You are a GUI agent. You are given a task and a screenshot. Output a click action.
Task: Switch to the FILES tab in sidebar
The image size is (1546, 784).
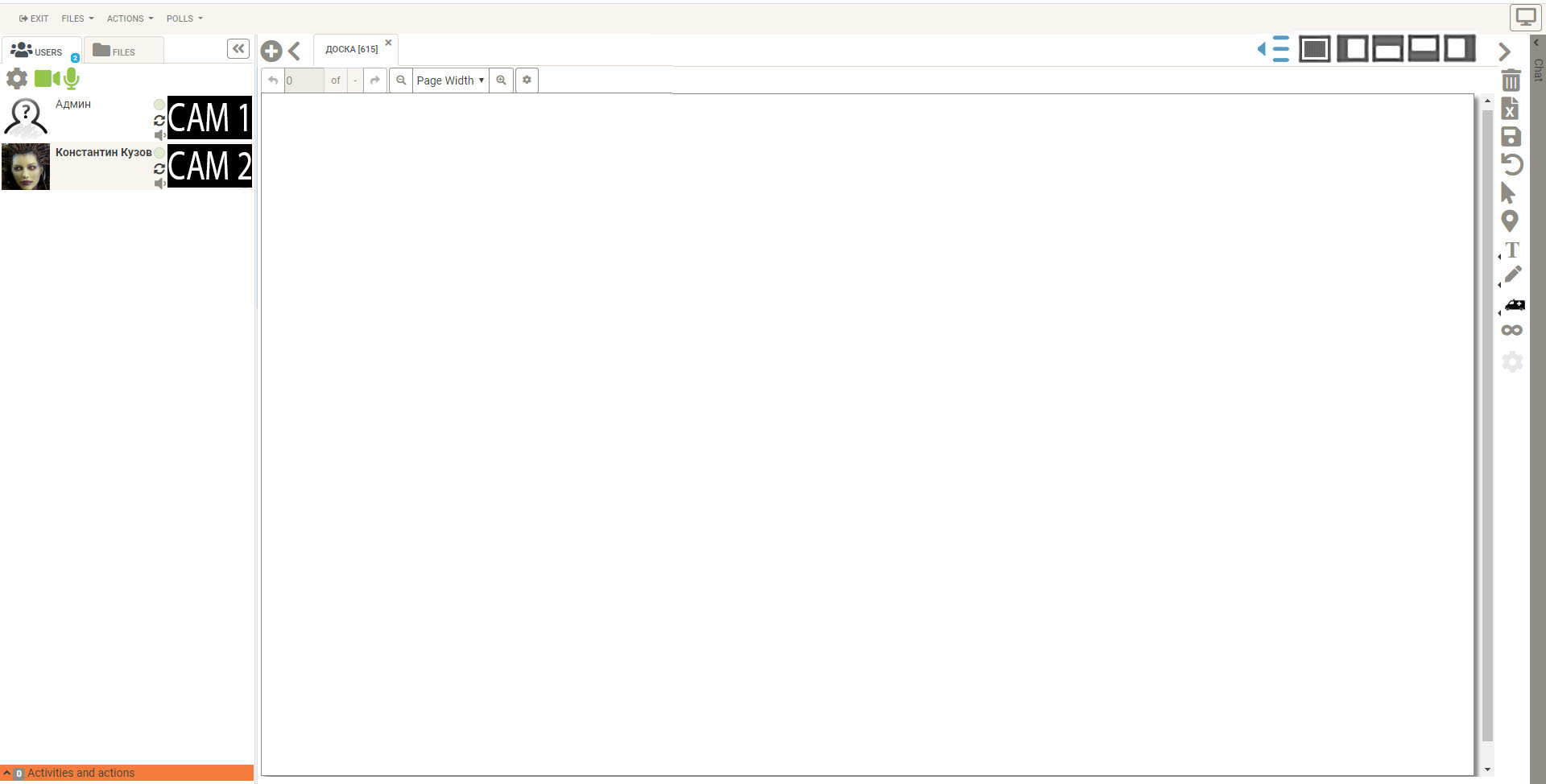click(x=114, y=52)
